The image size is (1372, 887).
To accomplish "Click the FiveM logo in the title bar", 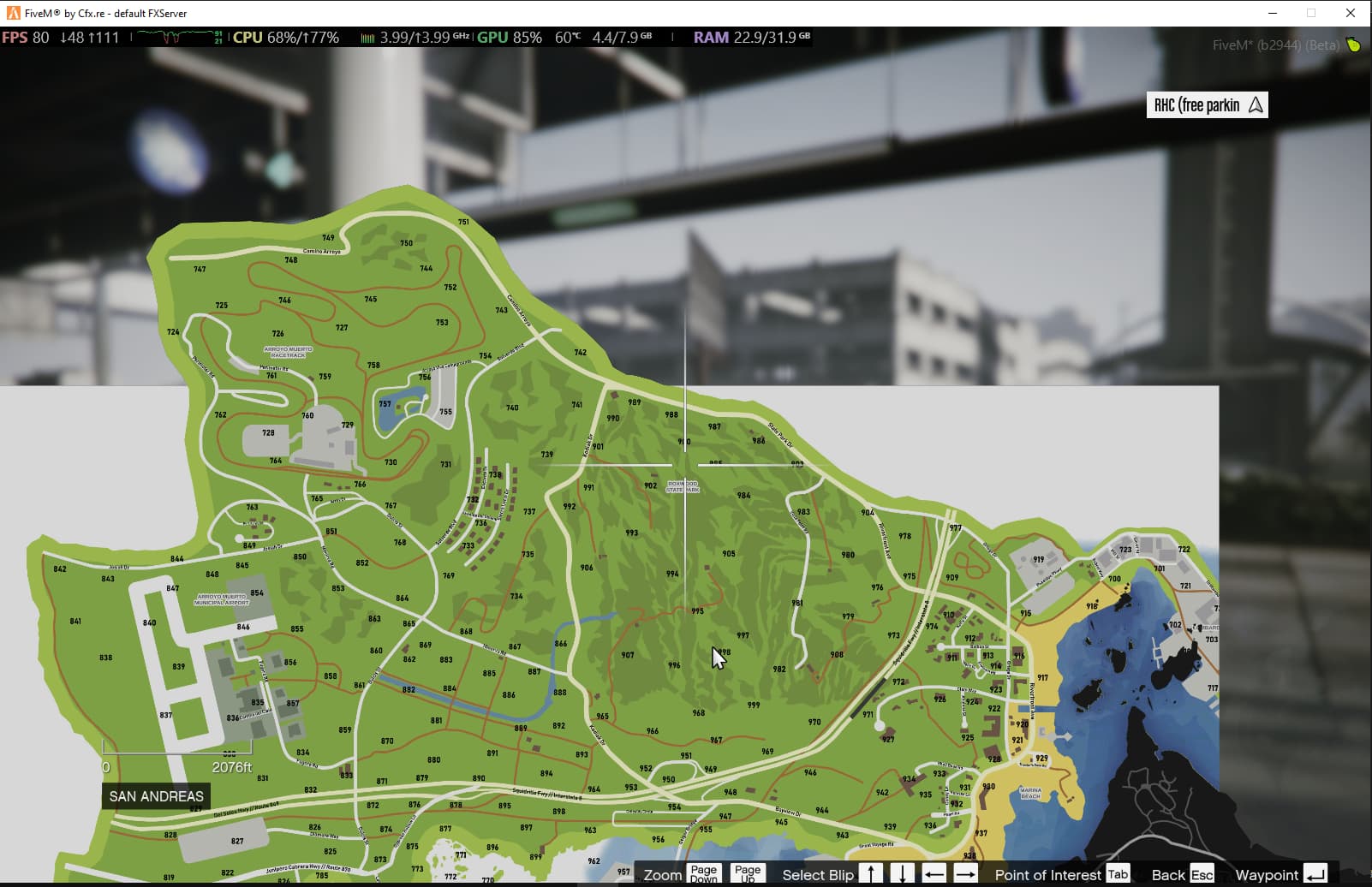I will [x=13, y=13].
